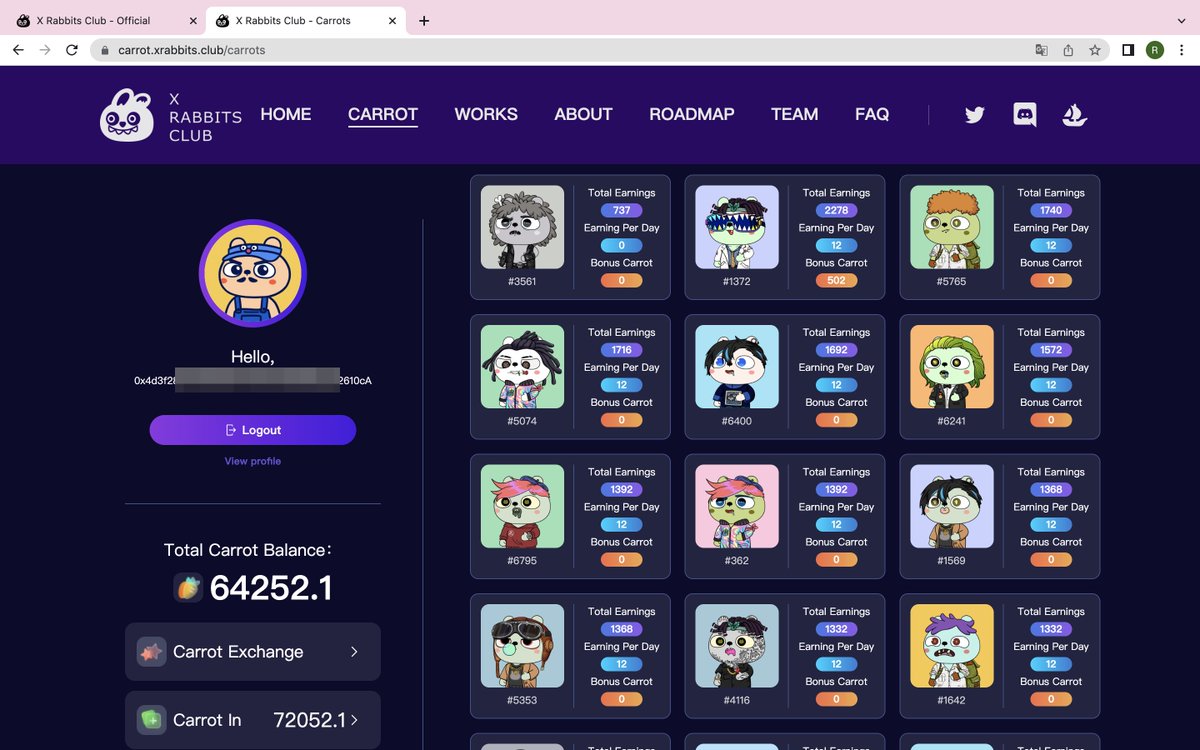Click the wallet address text

click(253, 381)
